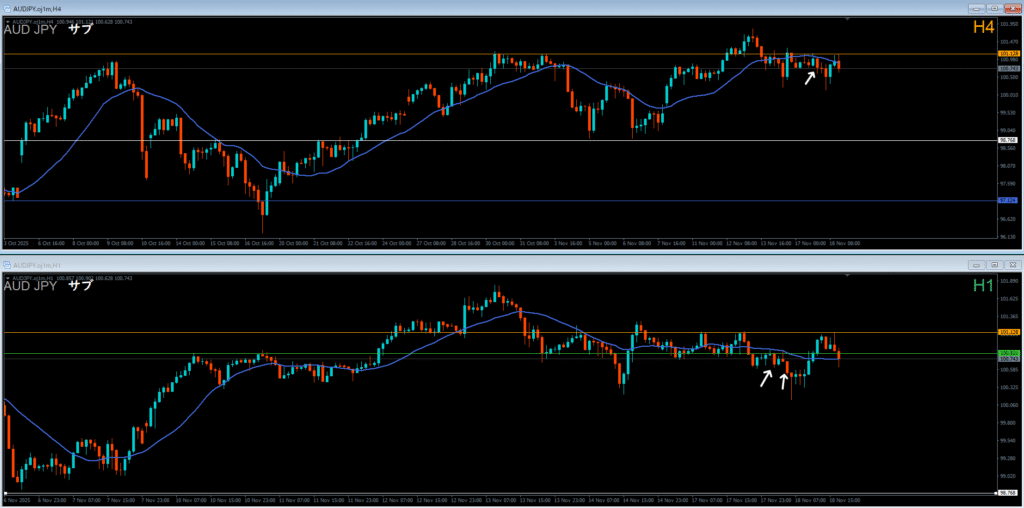Select the right white arrow on H1 chart
1024x508 pixels.
[784, 381]
